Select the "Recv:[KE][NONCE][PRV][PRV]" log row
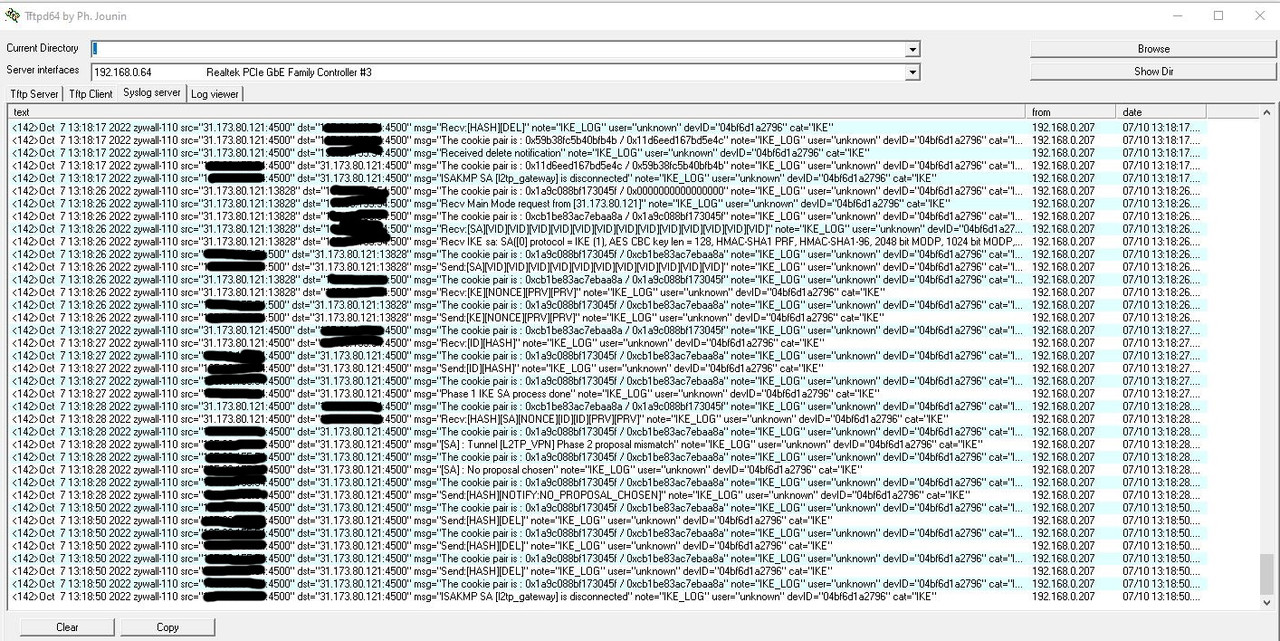Screen dimensions: 1280x641 click(607, 292)
